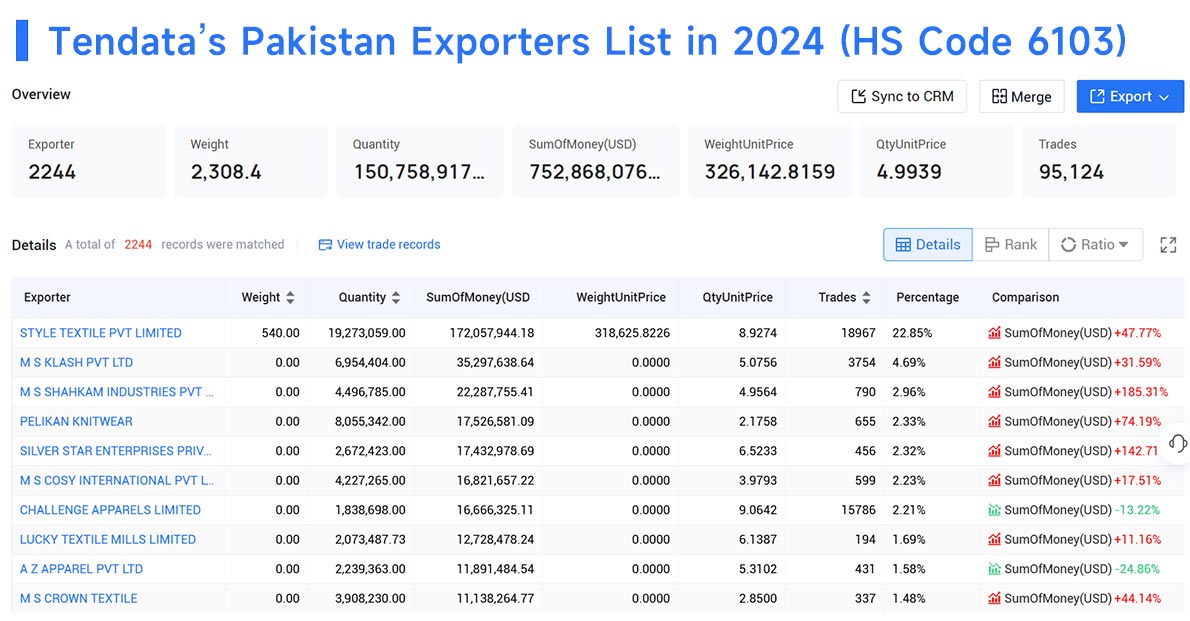Image resolution: width=1190 pixels, height=621 pixels.
Task: Click the Sync to CRM arrow icon
Action: click(857, 96)
